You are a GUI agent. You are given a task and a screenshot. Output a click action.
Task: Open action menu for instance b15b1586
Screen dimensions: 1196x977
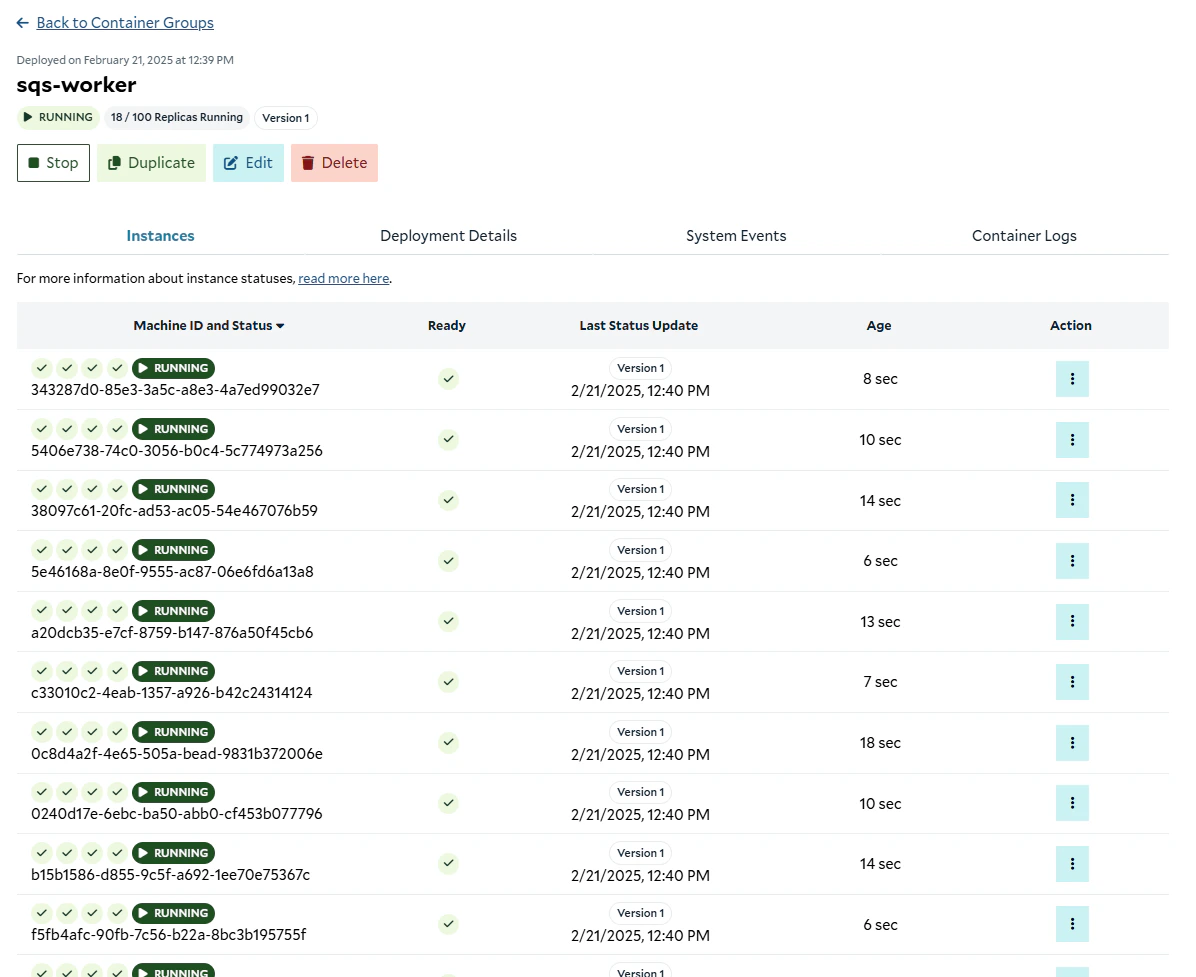tap(1072, 864)
